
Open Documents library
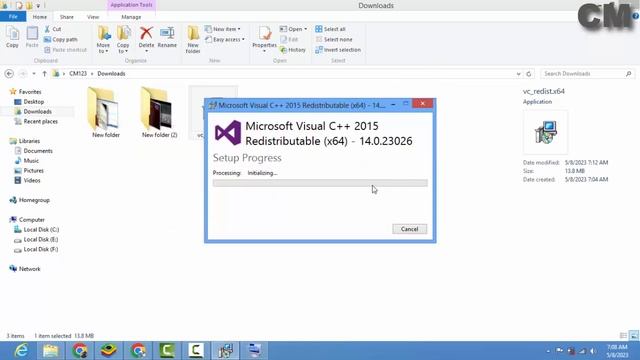pos(38,151)
